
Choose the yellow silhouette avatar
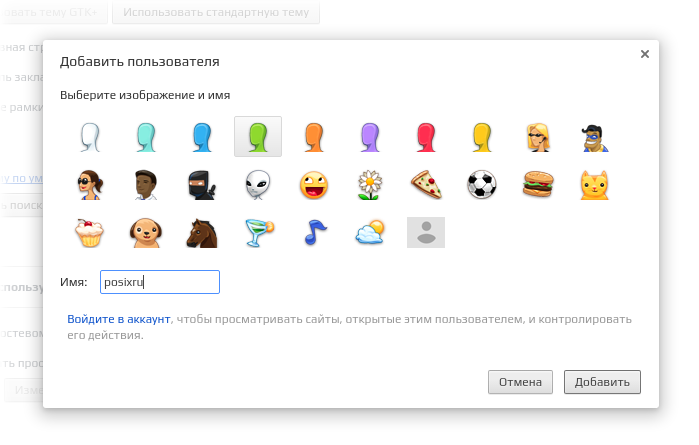pos(482,137)
